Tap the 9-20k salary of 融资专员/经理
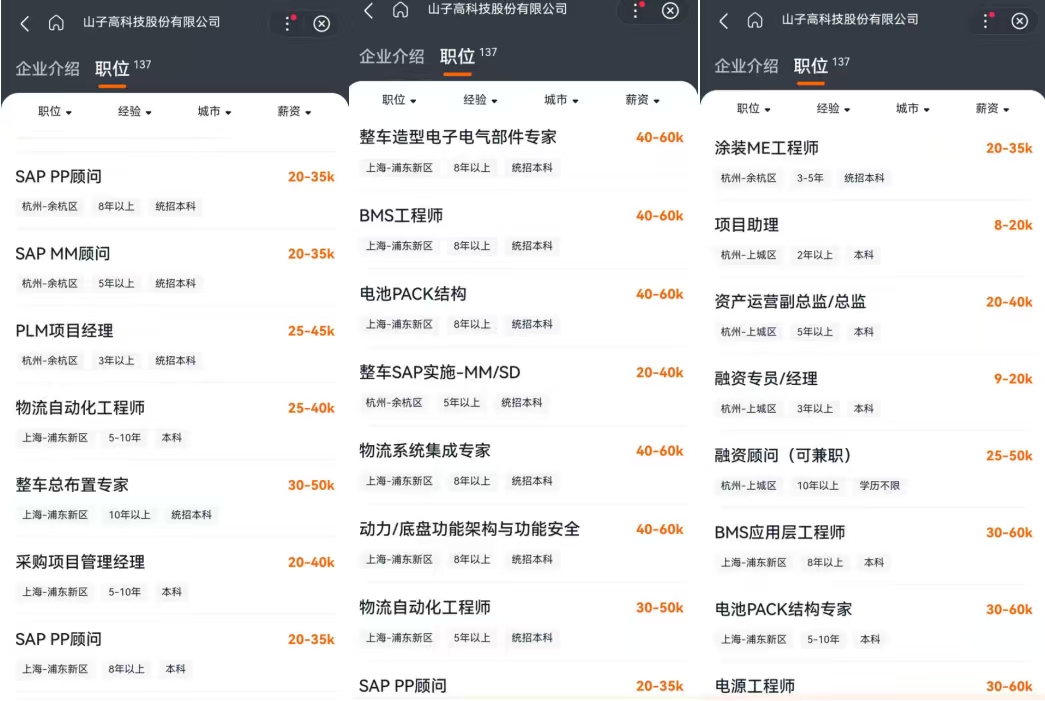 tap(1013, 378)
